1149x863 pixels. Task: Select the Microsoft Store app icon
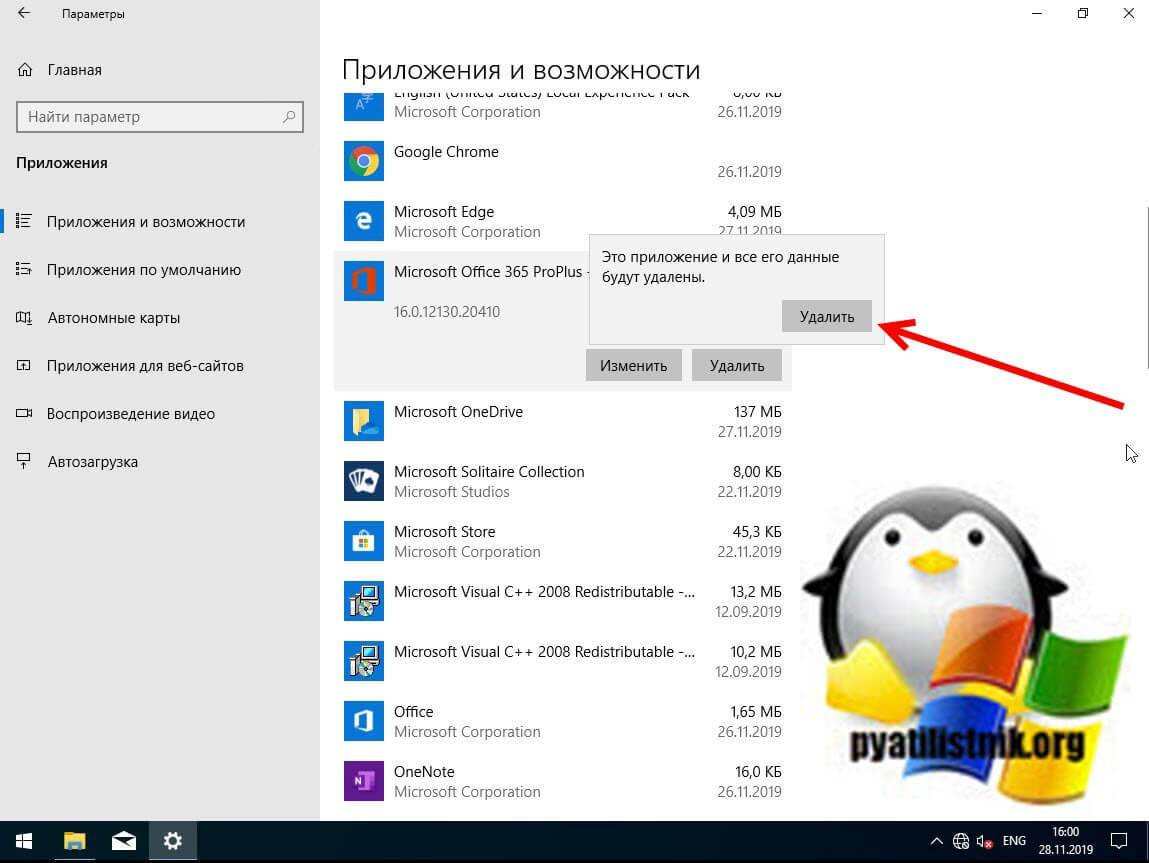(363, 541)
